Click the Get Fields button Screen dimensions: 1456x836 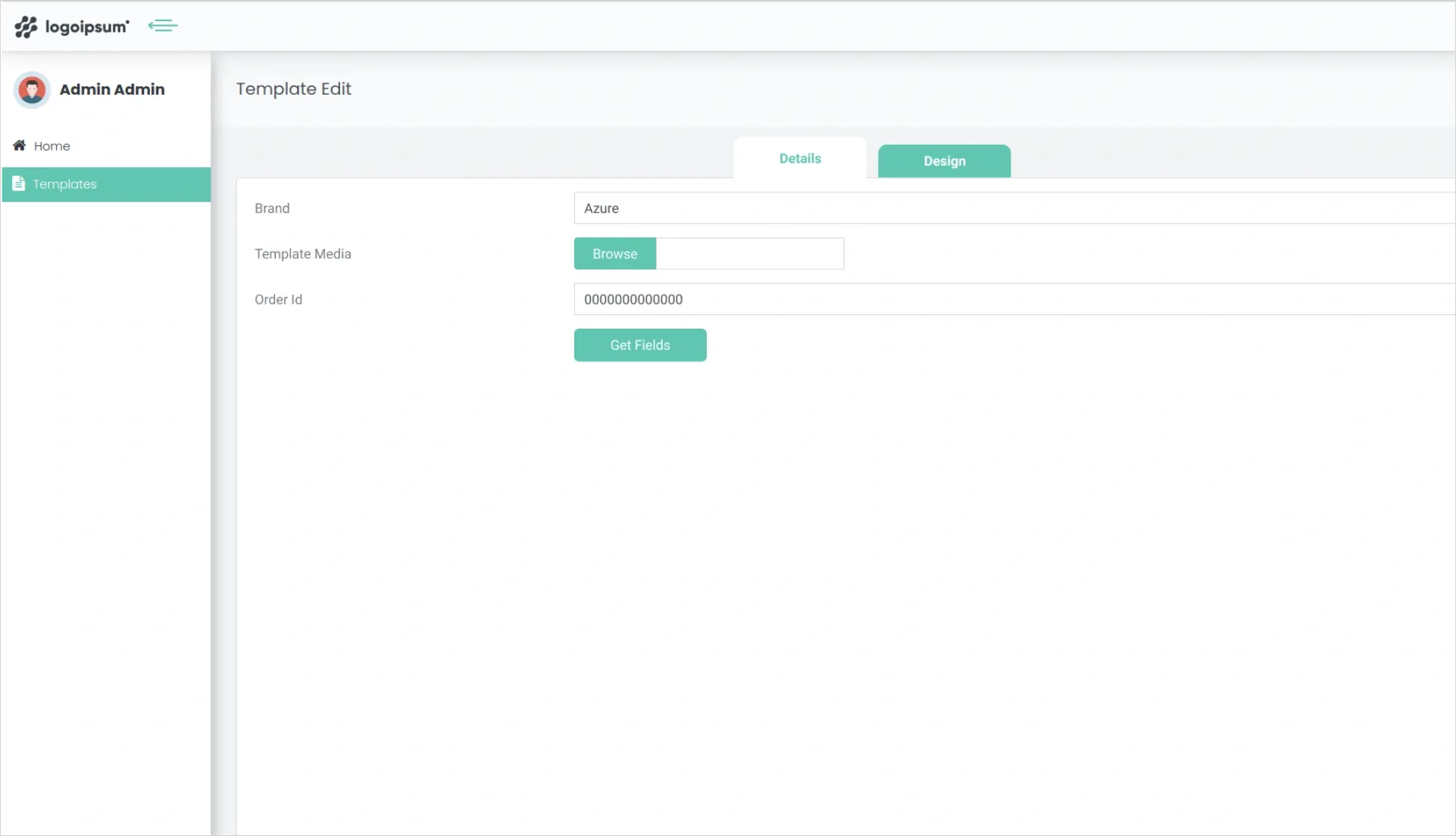click(640, 345)
